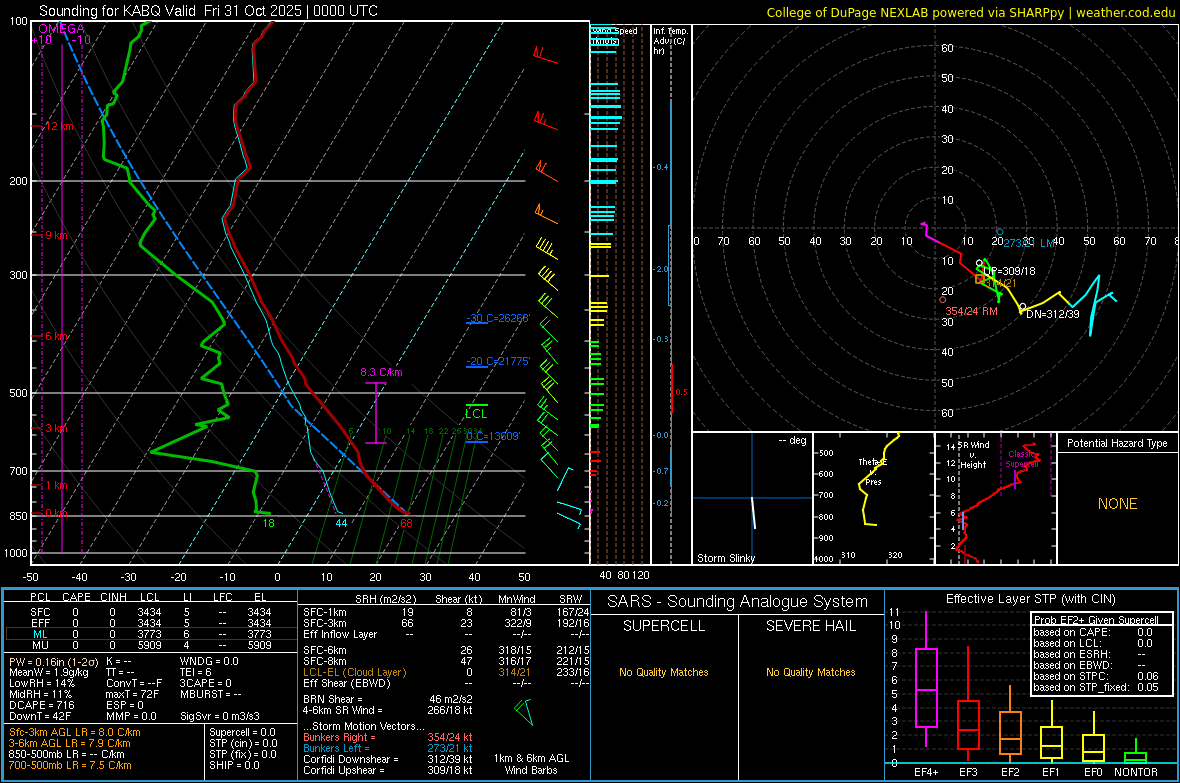The image size is (1180, 783).
Task: Click the 'UP=309/18' hodograph label
Action: (1009, 271)
